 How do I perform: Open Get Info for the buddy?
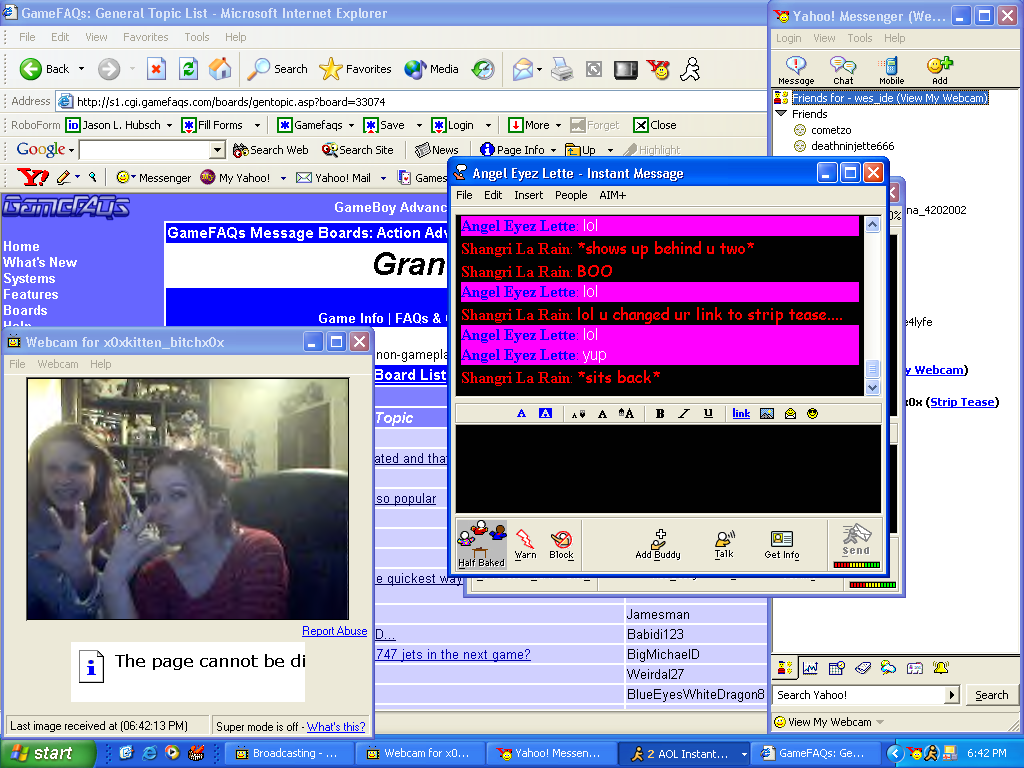[x=781, y=543]
